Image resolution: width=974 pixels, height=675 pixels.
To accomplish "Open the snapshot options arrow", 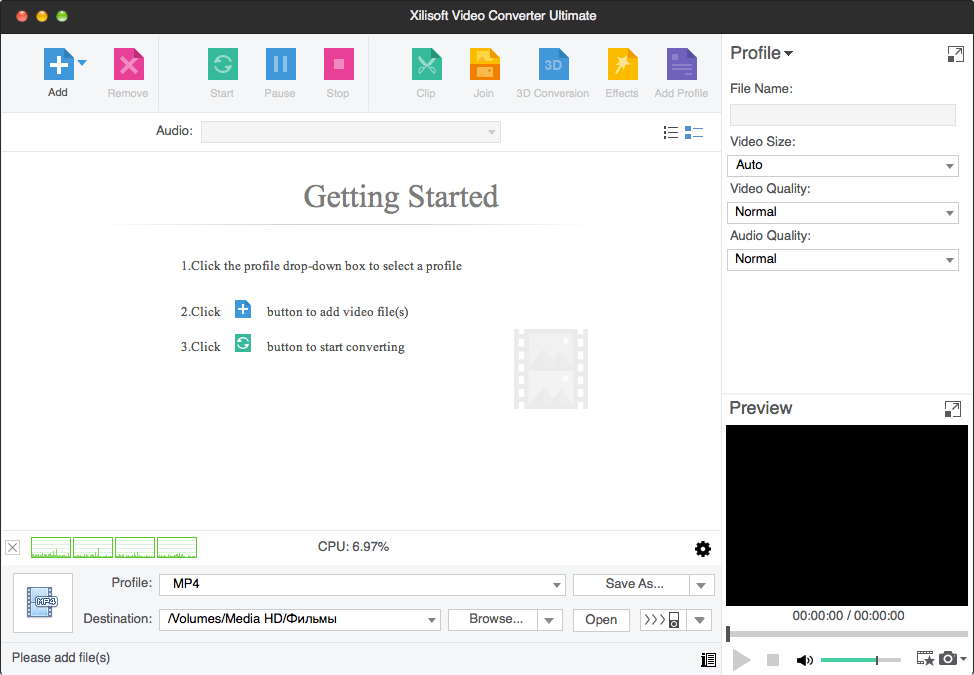I will (x=963, y=659).
